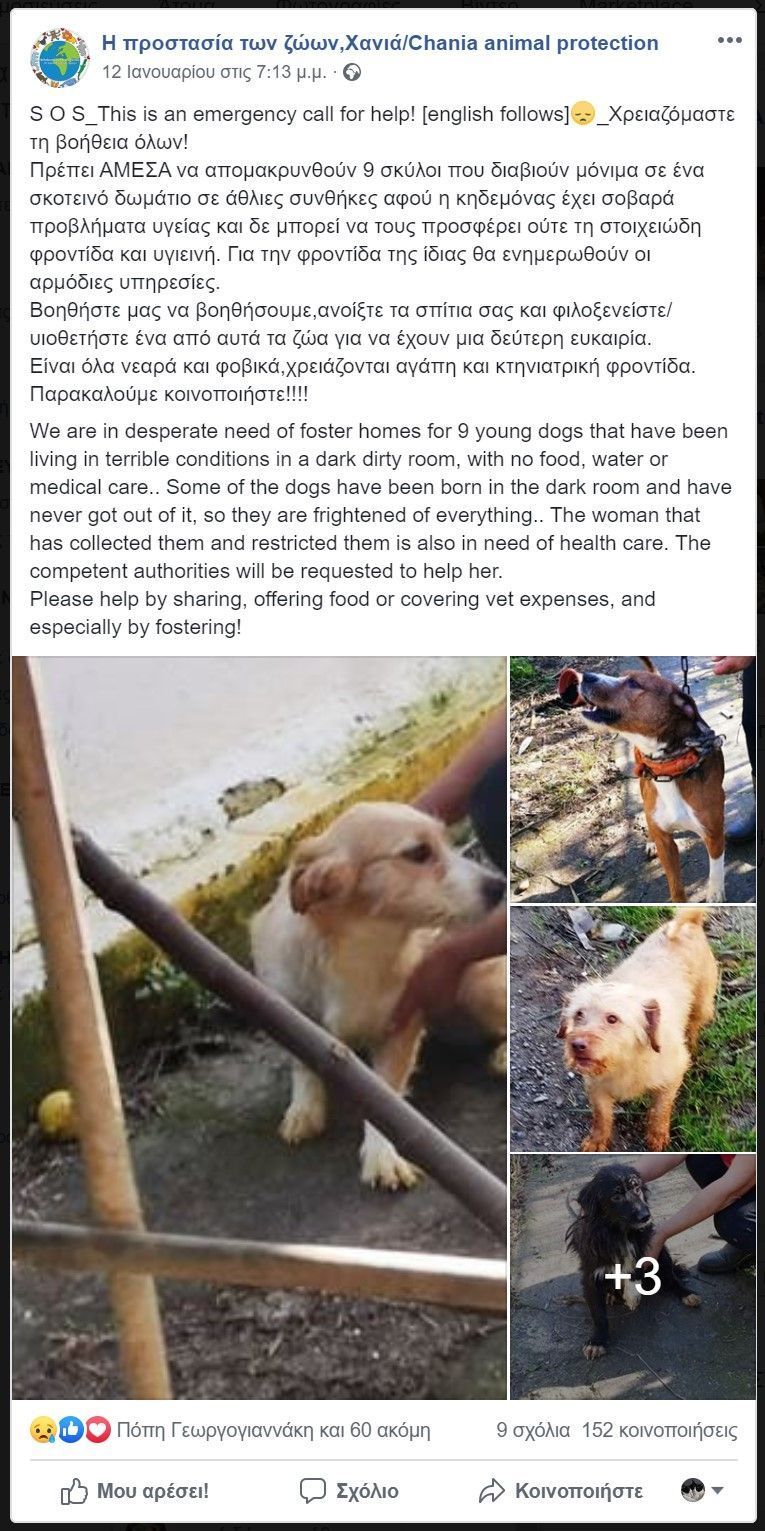Click the thumbs-up icon beside Μου αρέσει

74,1492
